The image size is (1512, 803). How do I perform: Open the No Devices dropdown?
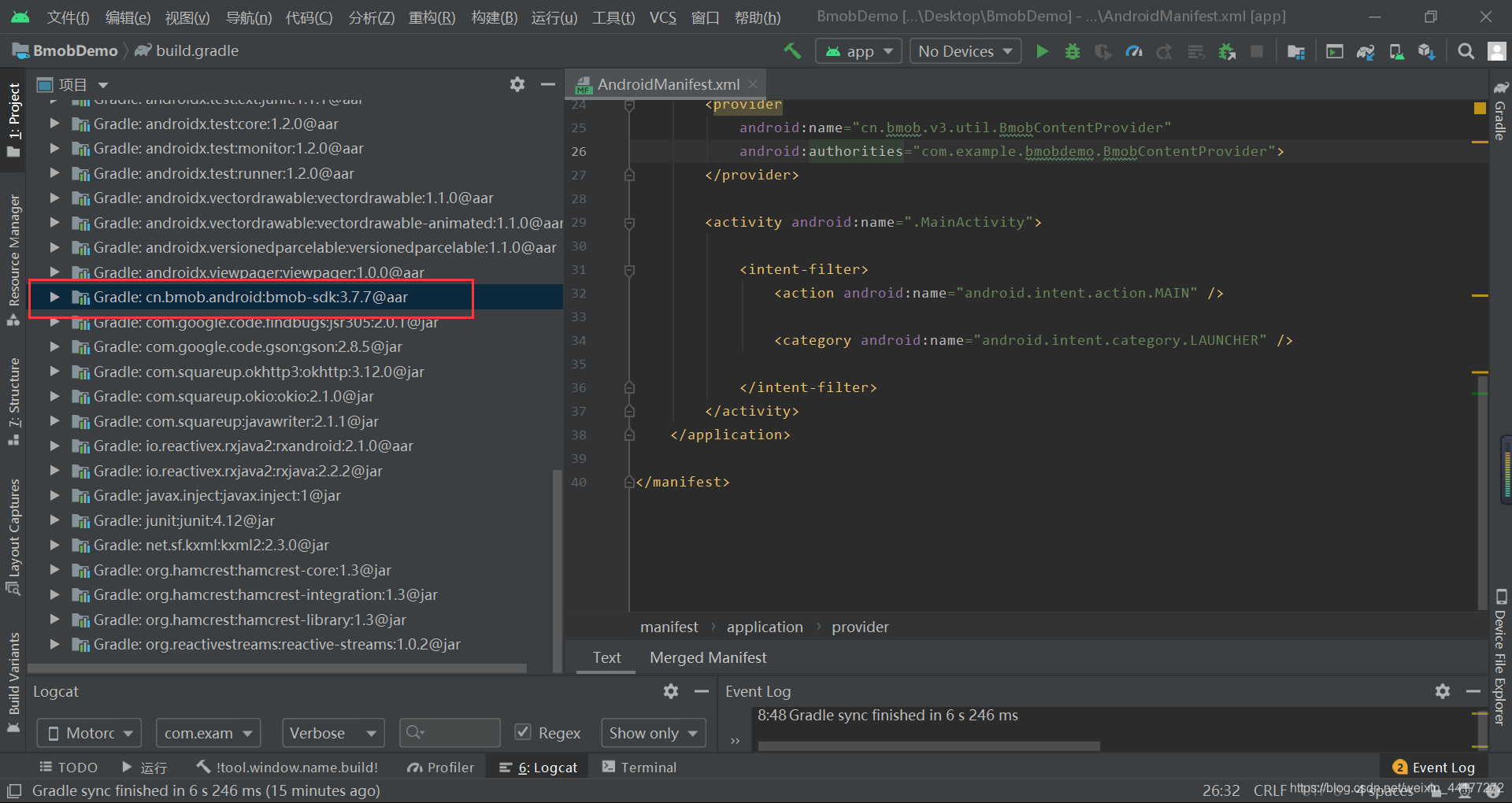(965, 51)
